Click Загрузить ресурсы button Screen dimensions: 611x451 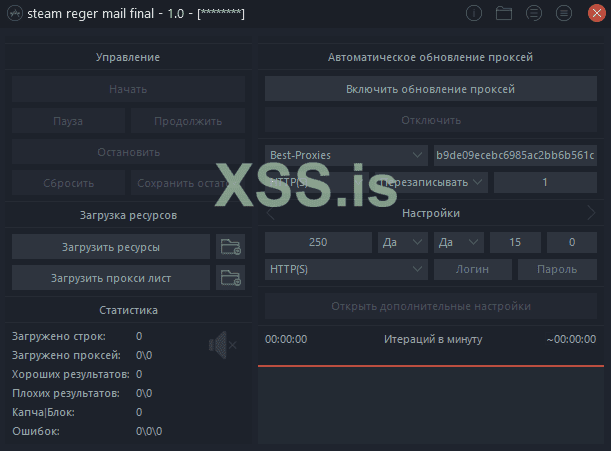[x=111, y=246]
